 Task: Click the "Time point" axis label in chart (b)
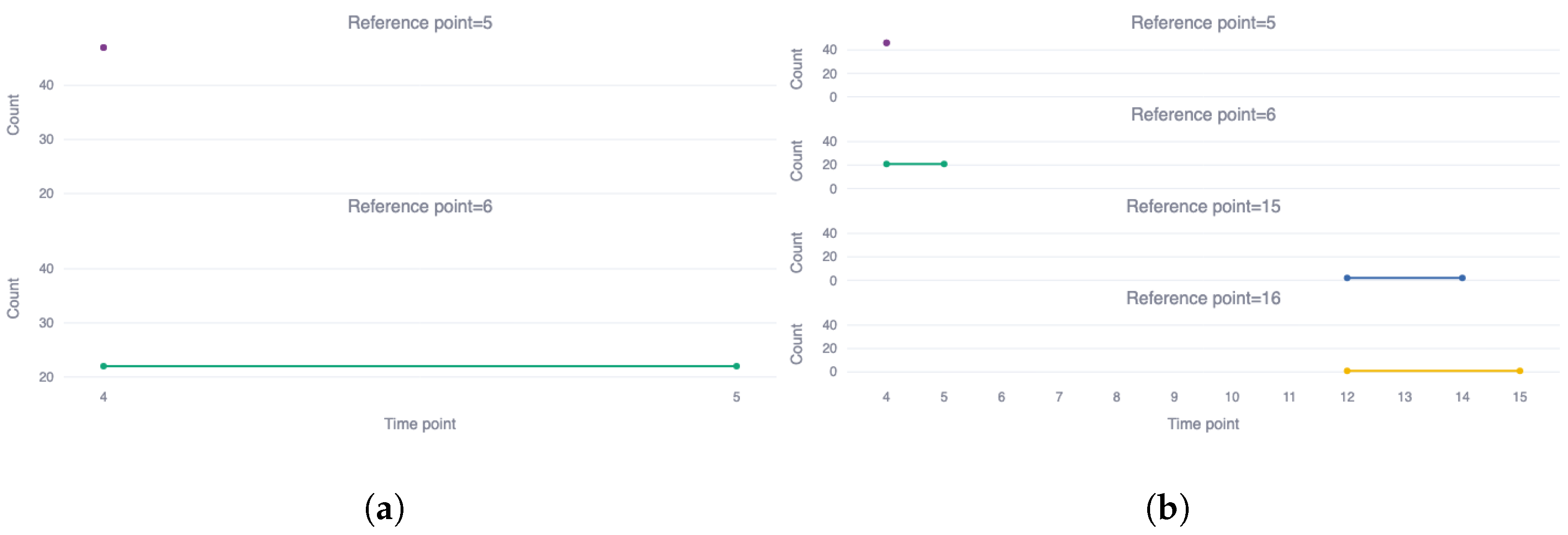point(1203,424)
